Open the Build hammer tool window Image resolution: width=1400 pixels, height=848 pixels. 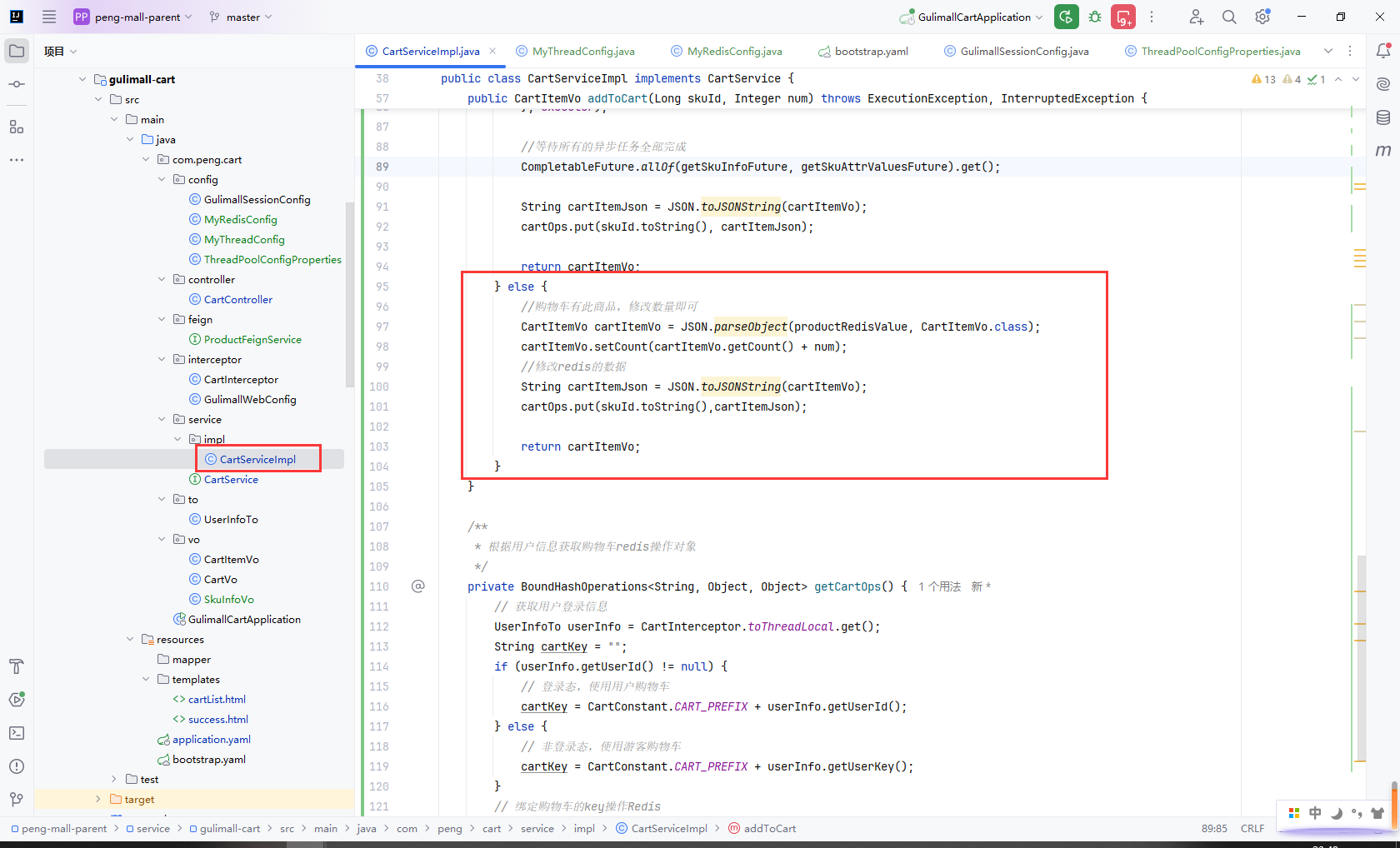tap(17, 666)
